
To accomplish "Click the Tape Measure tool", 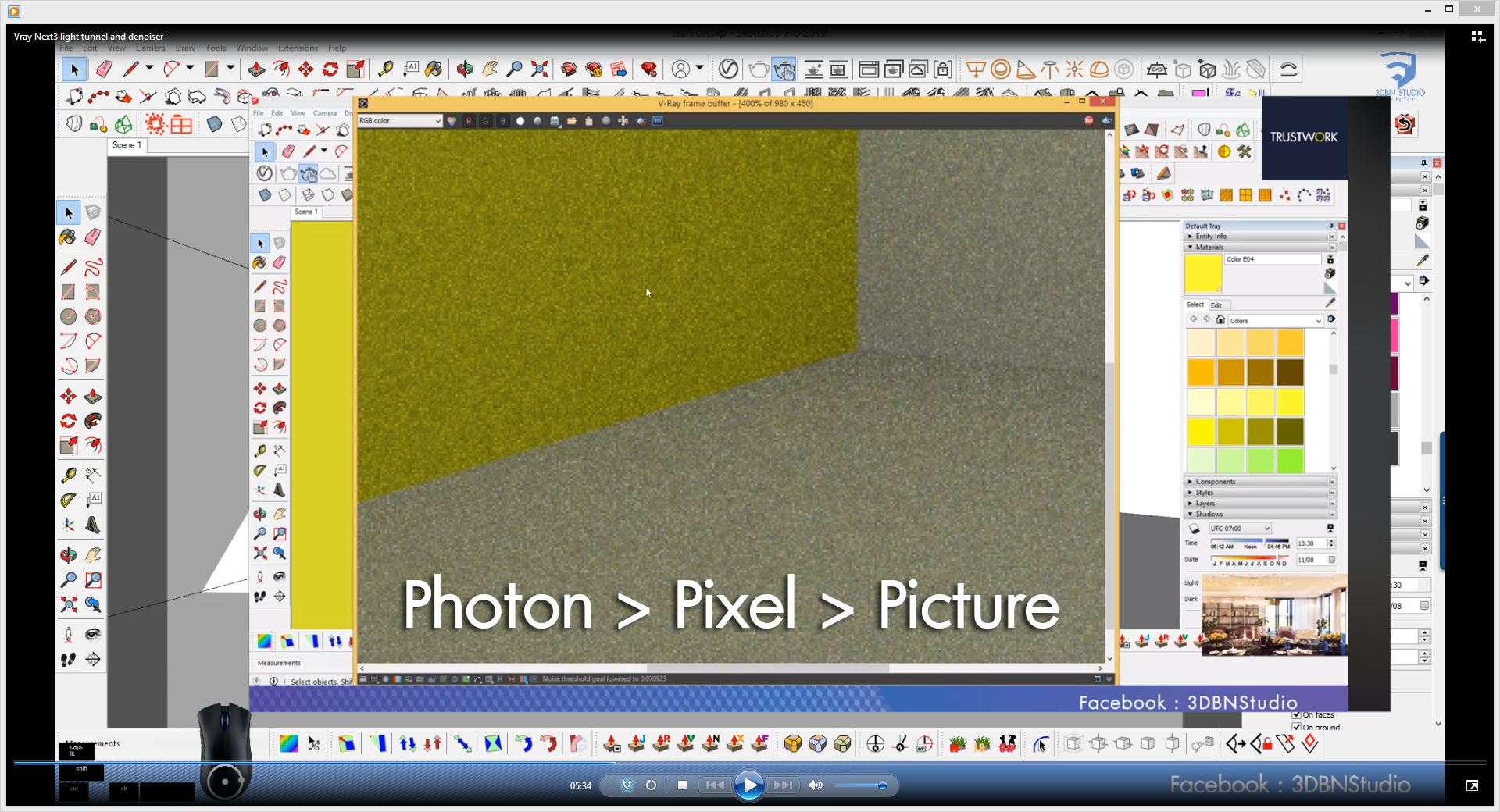I will click(385, 69).
